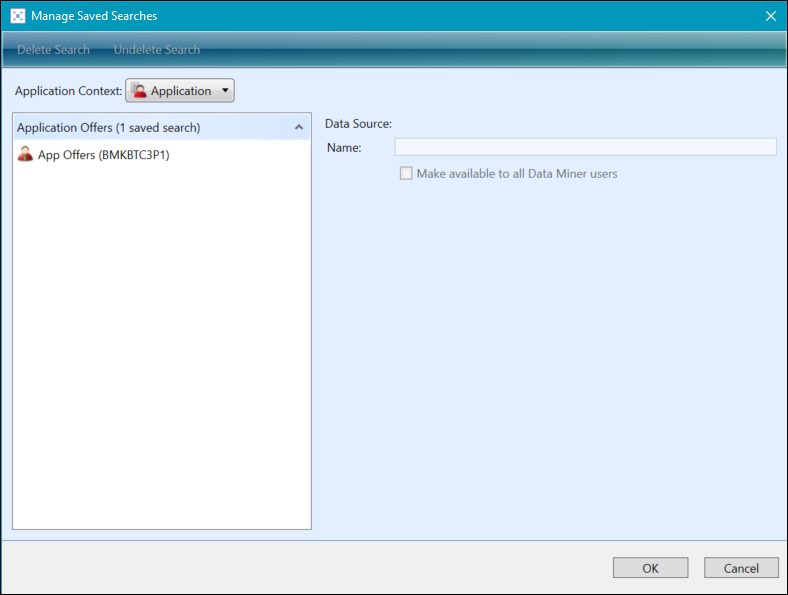Click the Application Offers (1 saved search) header
The height and width of the screenshot is (595, 788).
[162, 128]
